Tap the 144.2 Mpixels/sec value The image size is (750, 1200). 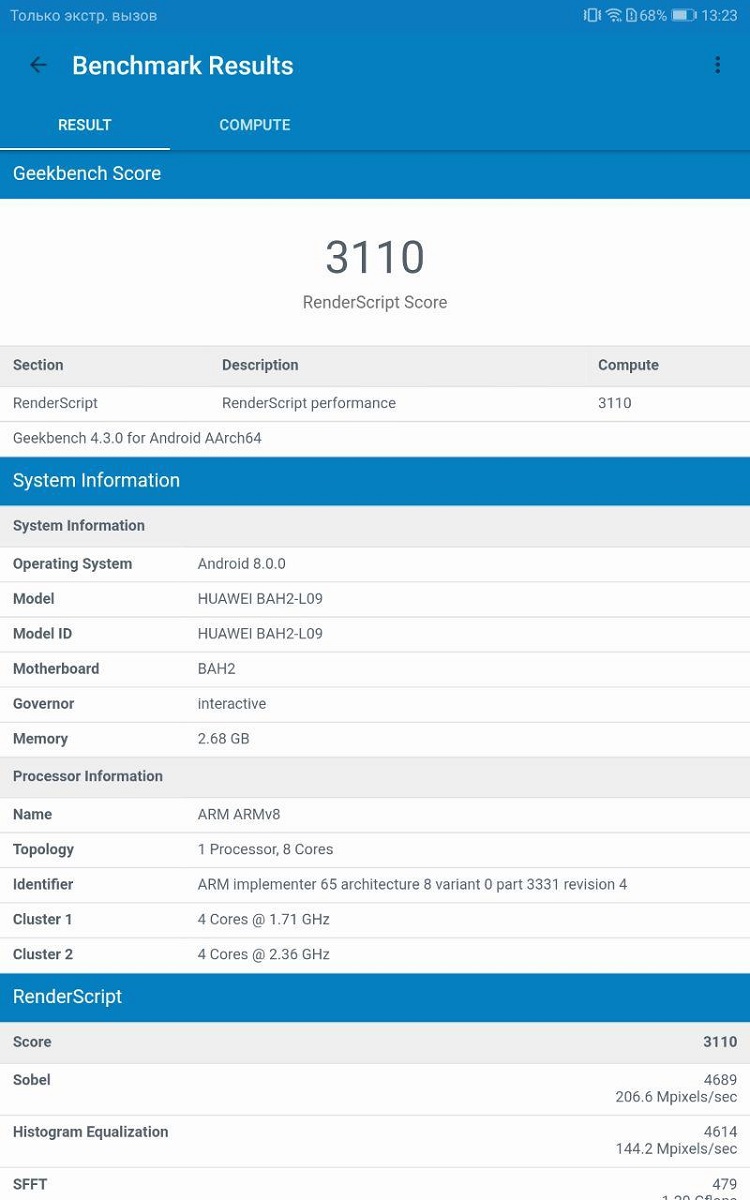click(676, 1149)
